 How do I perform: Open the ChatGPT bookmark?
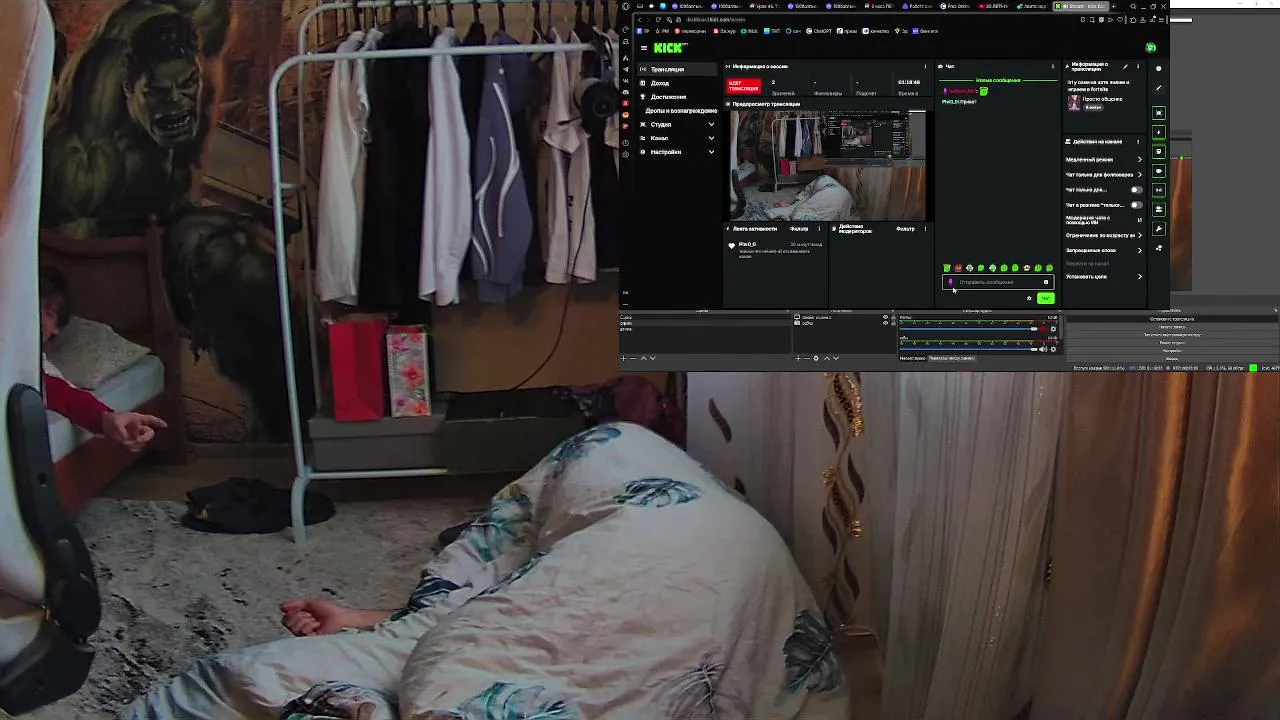tap(821, 31)
